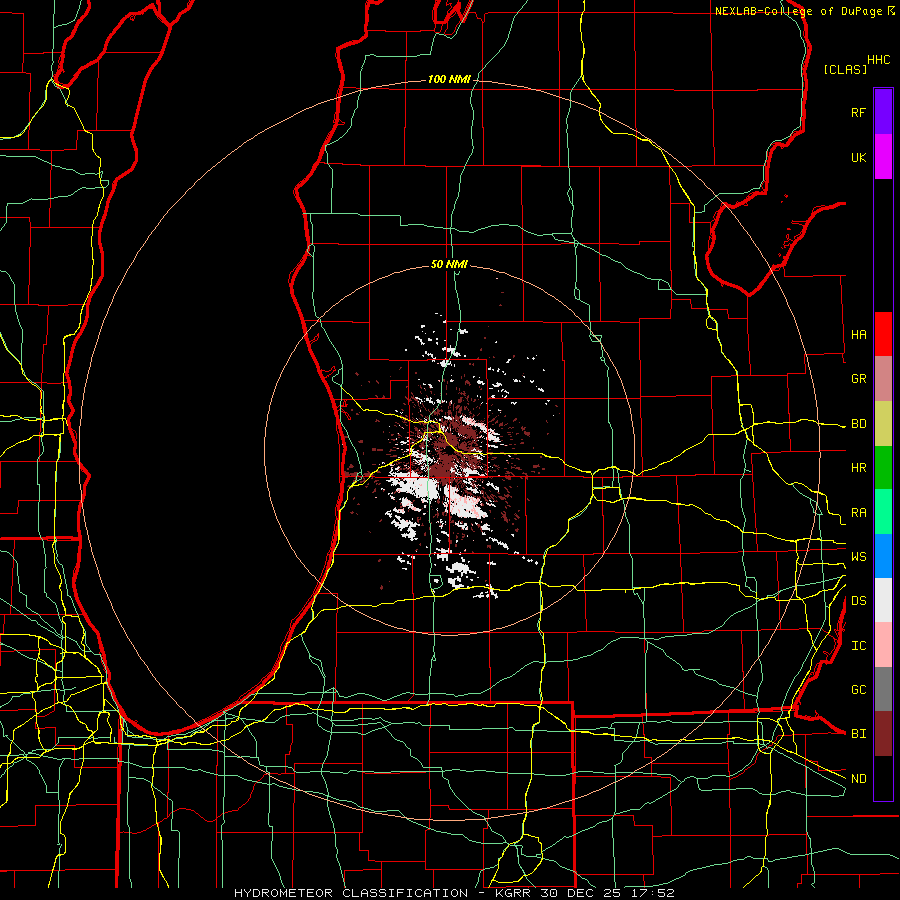Click the IC legend label
The image size is (900, 900).
pos(858,646)
